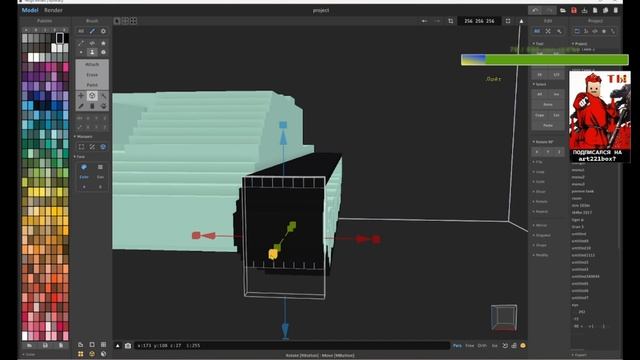Viewport: 640px width, 360px height.
Task: Delete the model with the top-right trash icon
Action: (x=616, y=10)
